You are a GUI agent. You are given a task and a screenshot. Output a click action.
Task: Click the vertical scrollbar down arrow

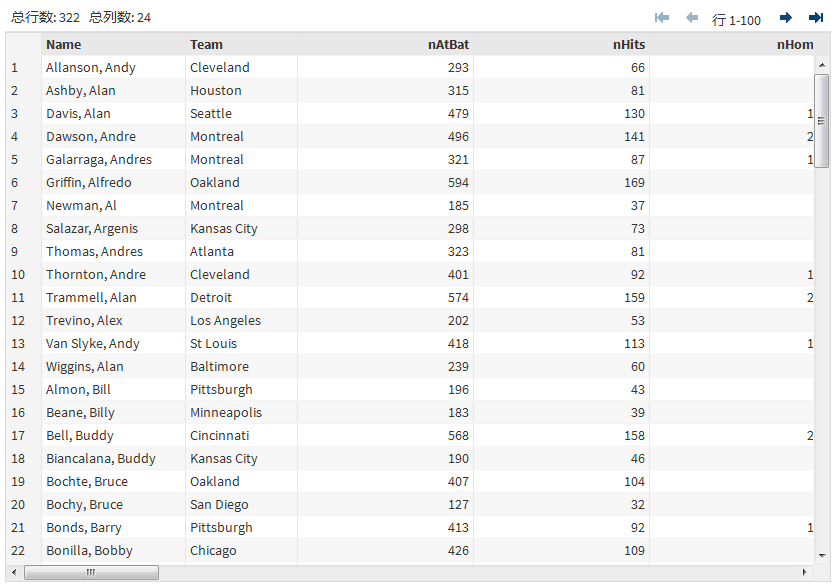pyautogui.click(x=822, y=555)
